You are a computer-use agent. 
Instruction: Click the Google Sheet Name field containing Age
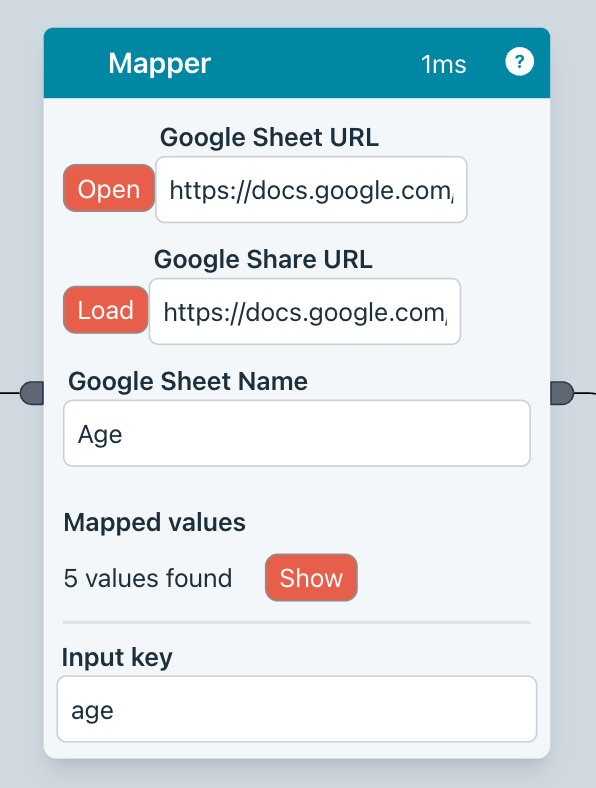coord(296,433)
